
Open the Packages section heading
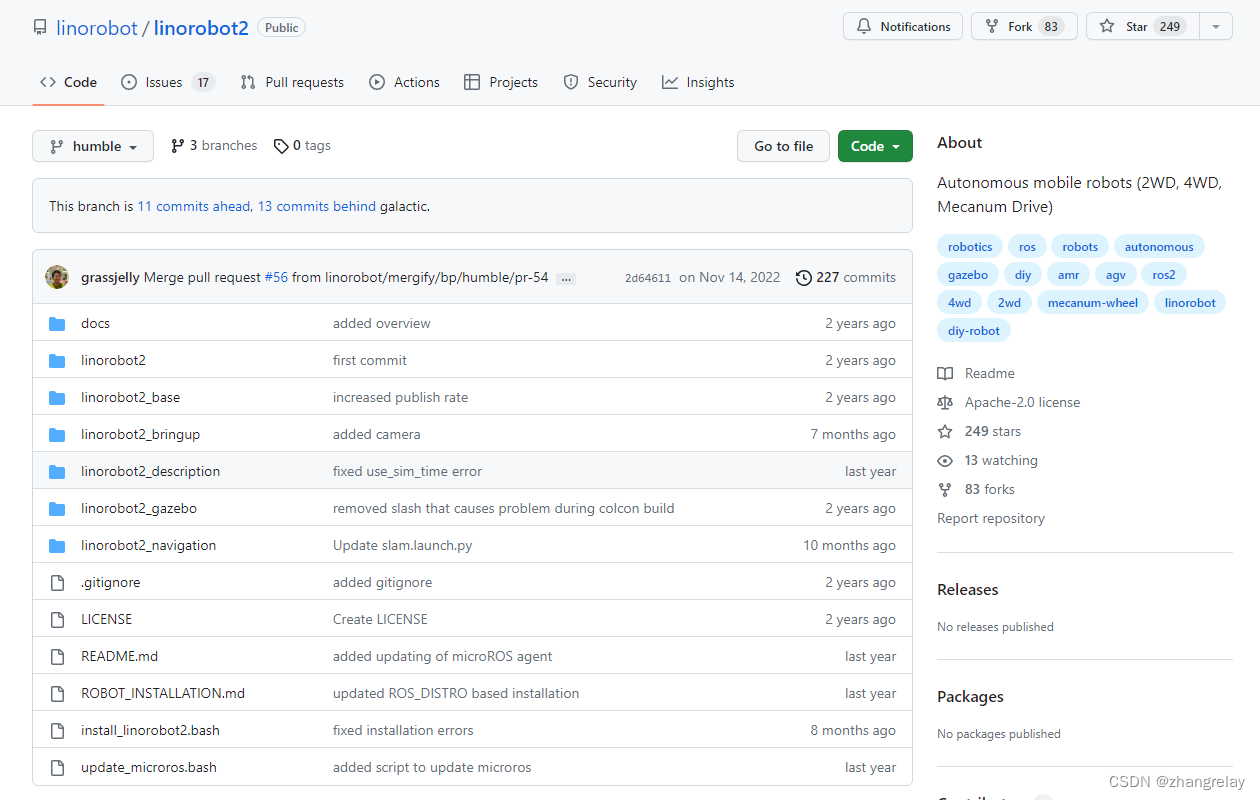pyautogui.click(x=970, y=697)
